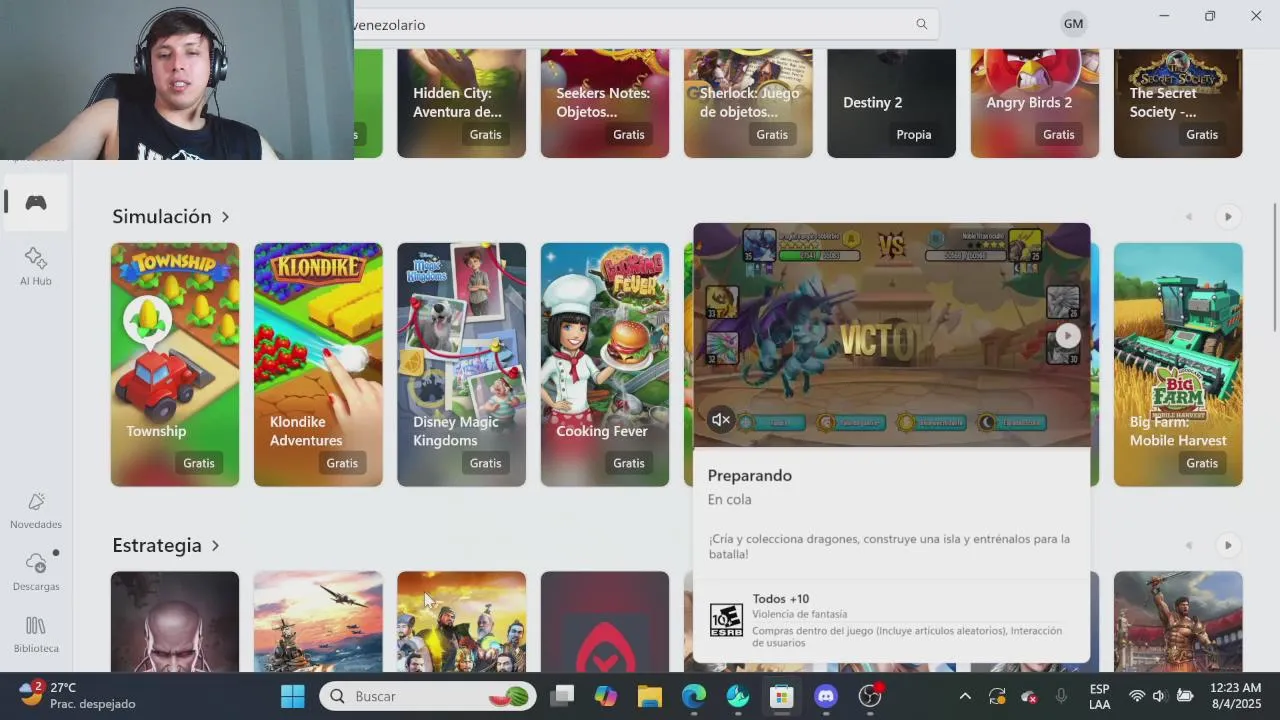The image size is (1280, 720).
Task: Advance Estrategia carousel to next page
Action: [1228, 545]
